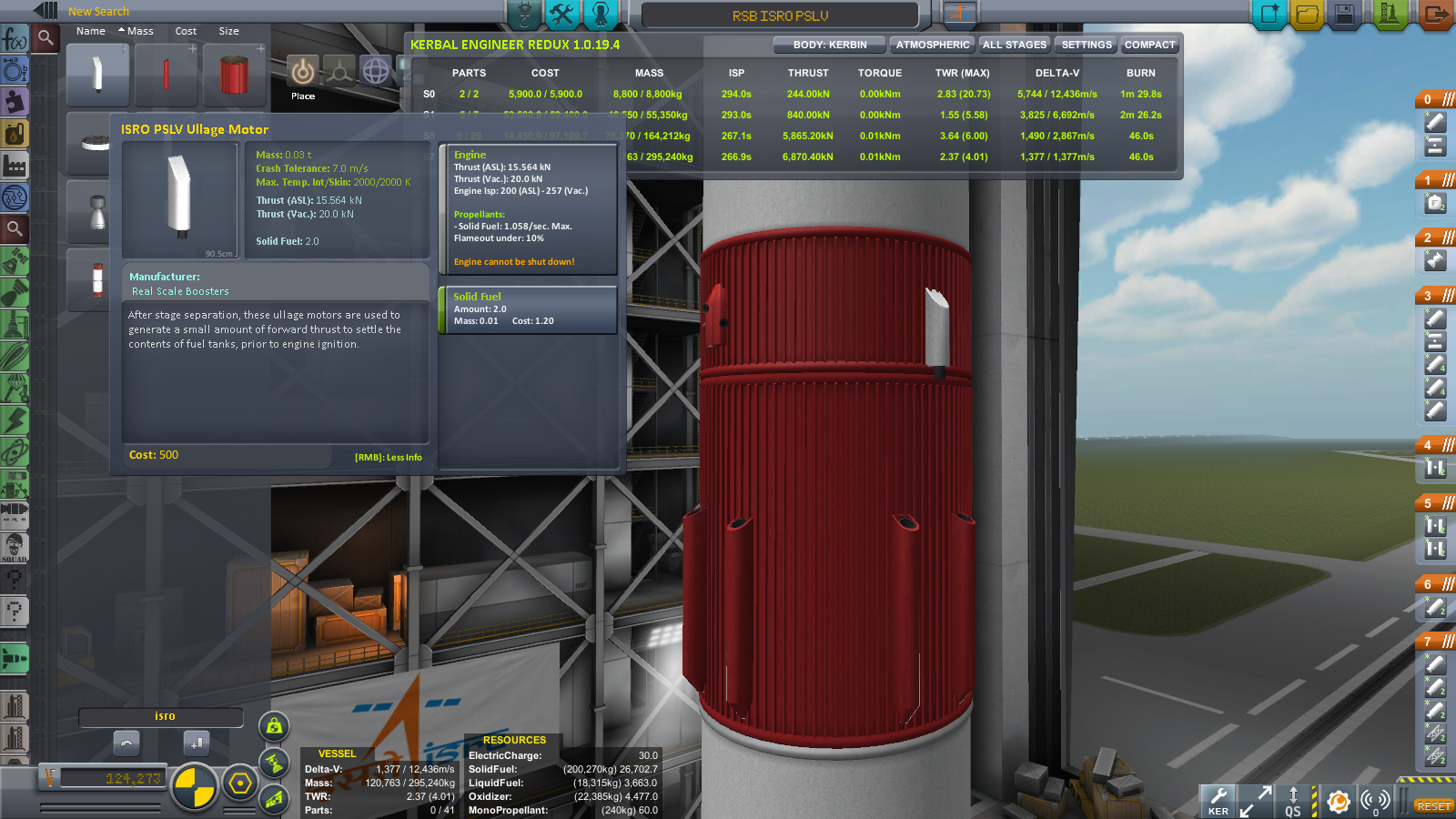This screenshot has width=1456, height=819.
Task: Sort parts by Size
Action: pos(228,31)
